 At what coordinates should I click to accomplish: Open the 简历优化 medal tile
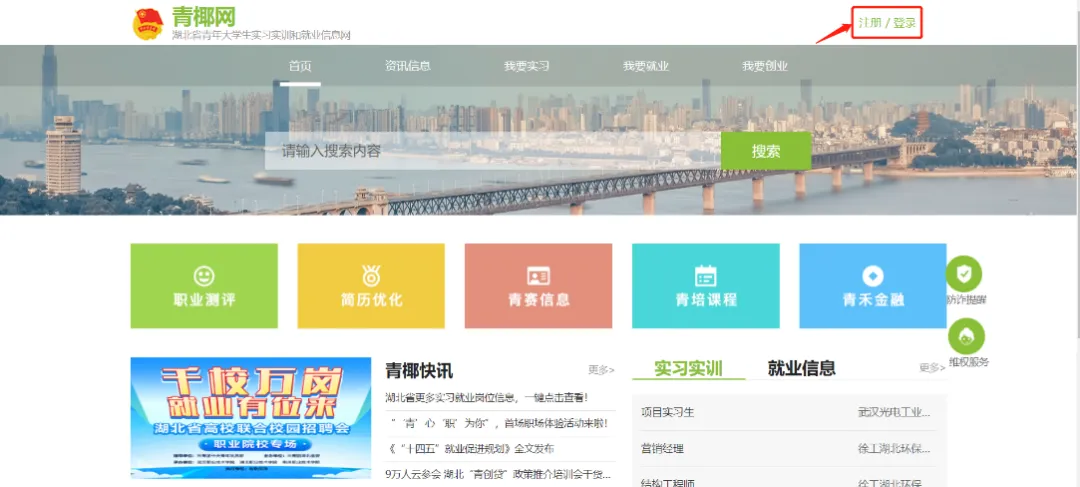[371, 286]
